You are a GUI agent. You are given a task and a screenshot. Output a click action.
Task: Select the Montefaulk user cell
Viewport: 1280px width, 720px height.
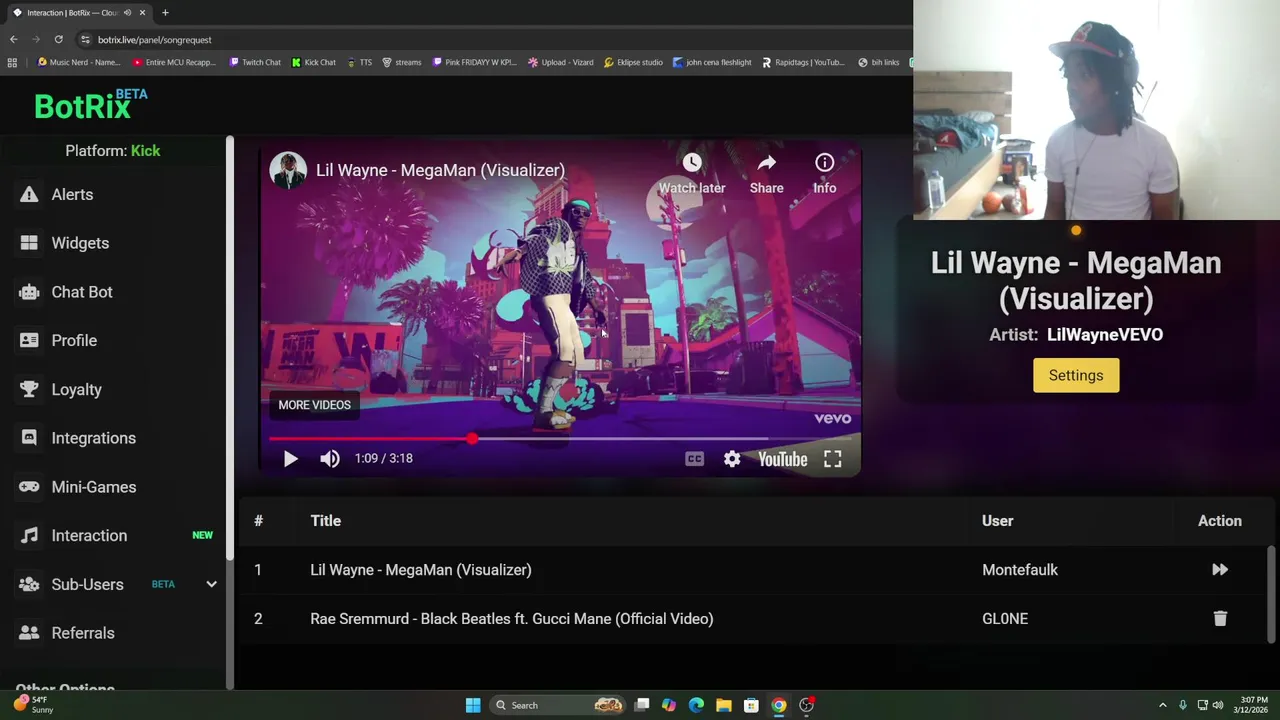(x=1020, y=570)
